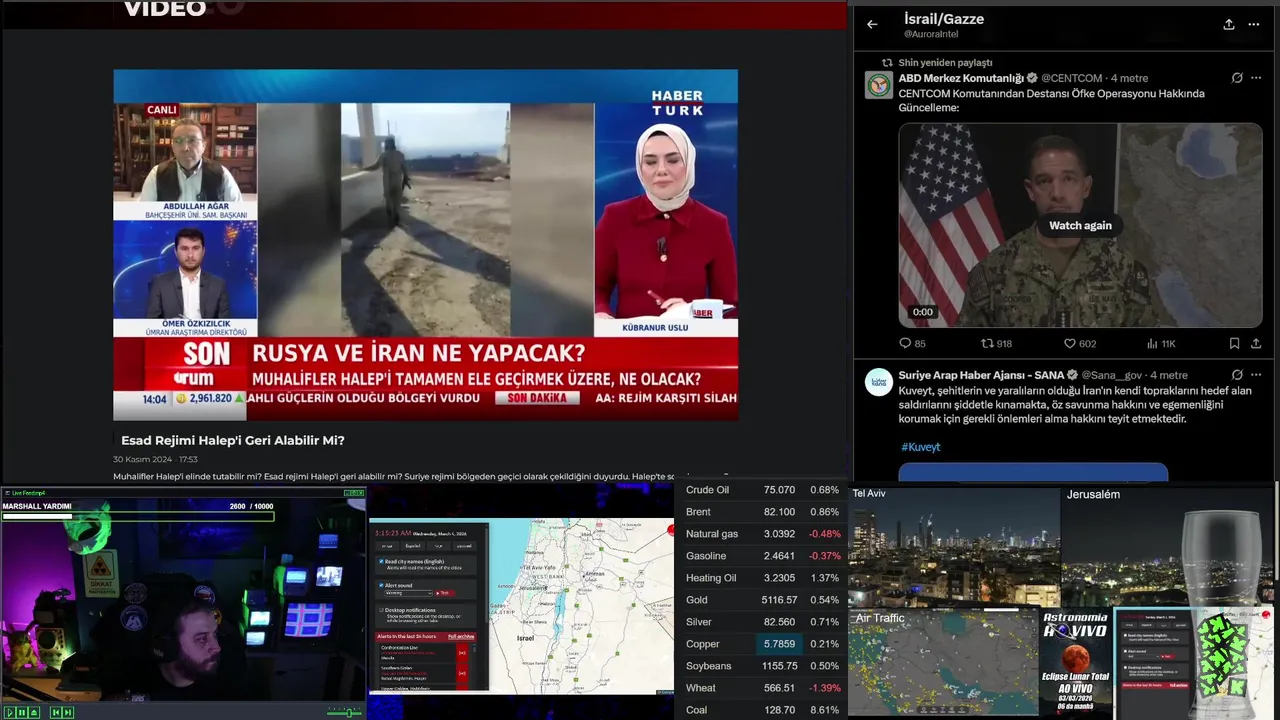Click Shin yeniden paylaştı repost label

tap(945, 62)
